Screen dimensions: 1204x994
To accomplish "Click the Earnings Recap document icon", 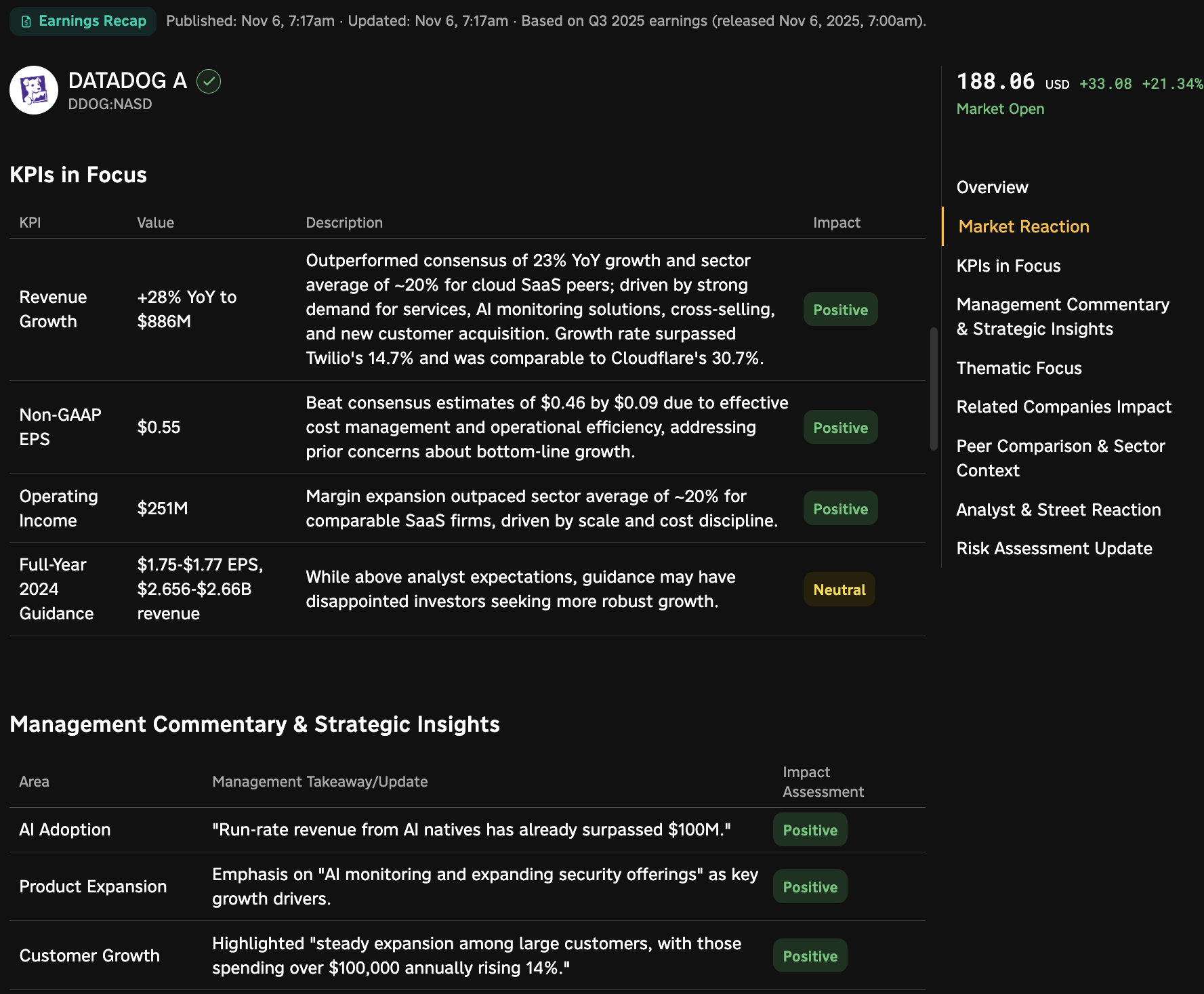I will [x=26, y=22].
